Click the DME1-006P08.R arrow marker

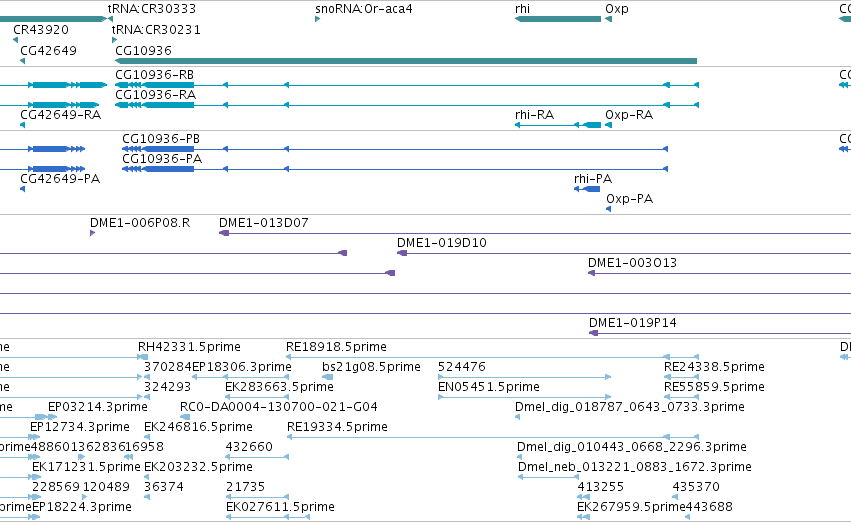point(92,233)
